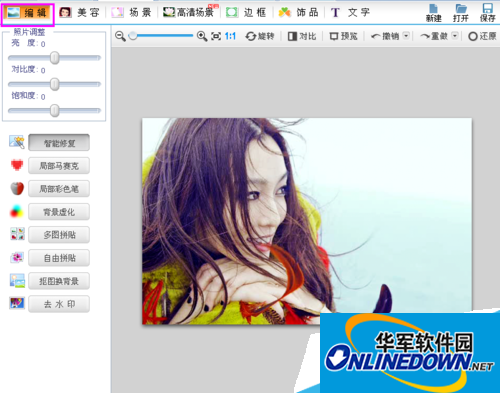Click the 保存 (Save) disk icon
The image size is (500, 393).
487,13
